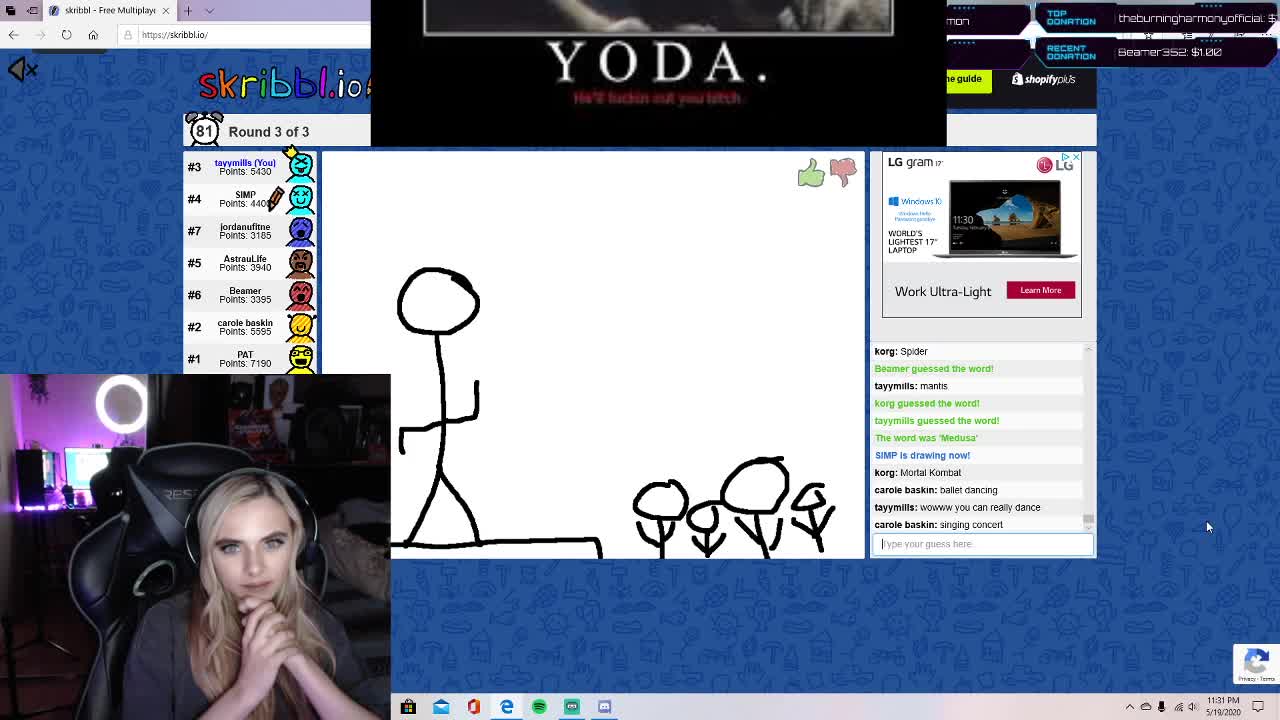Click the reCAPTCHA badge
This screenshot has width=1280, height=720.
(1256, 663)
